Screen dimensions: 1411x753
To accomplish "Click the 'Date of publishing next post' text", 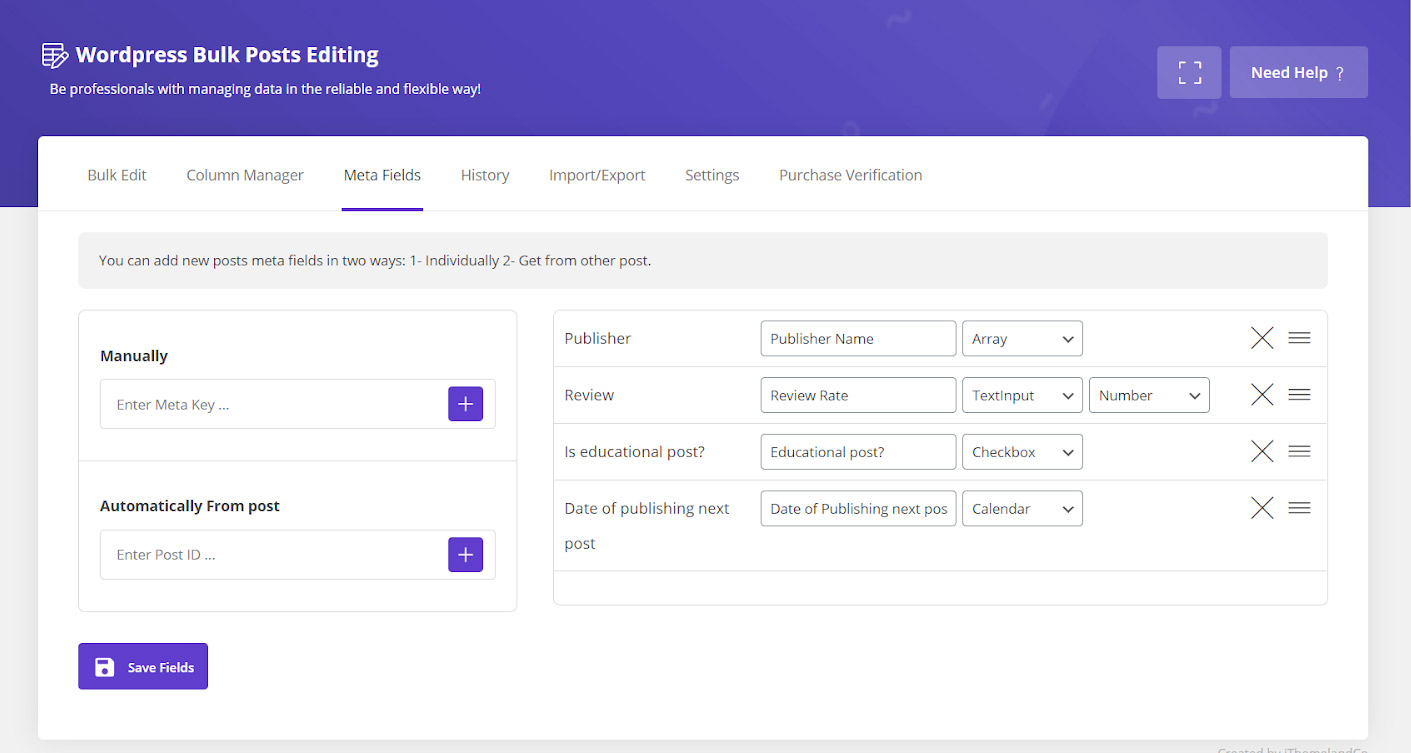I will (x=647, y=526).
